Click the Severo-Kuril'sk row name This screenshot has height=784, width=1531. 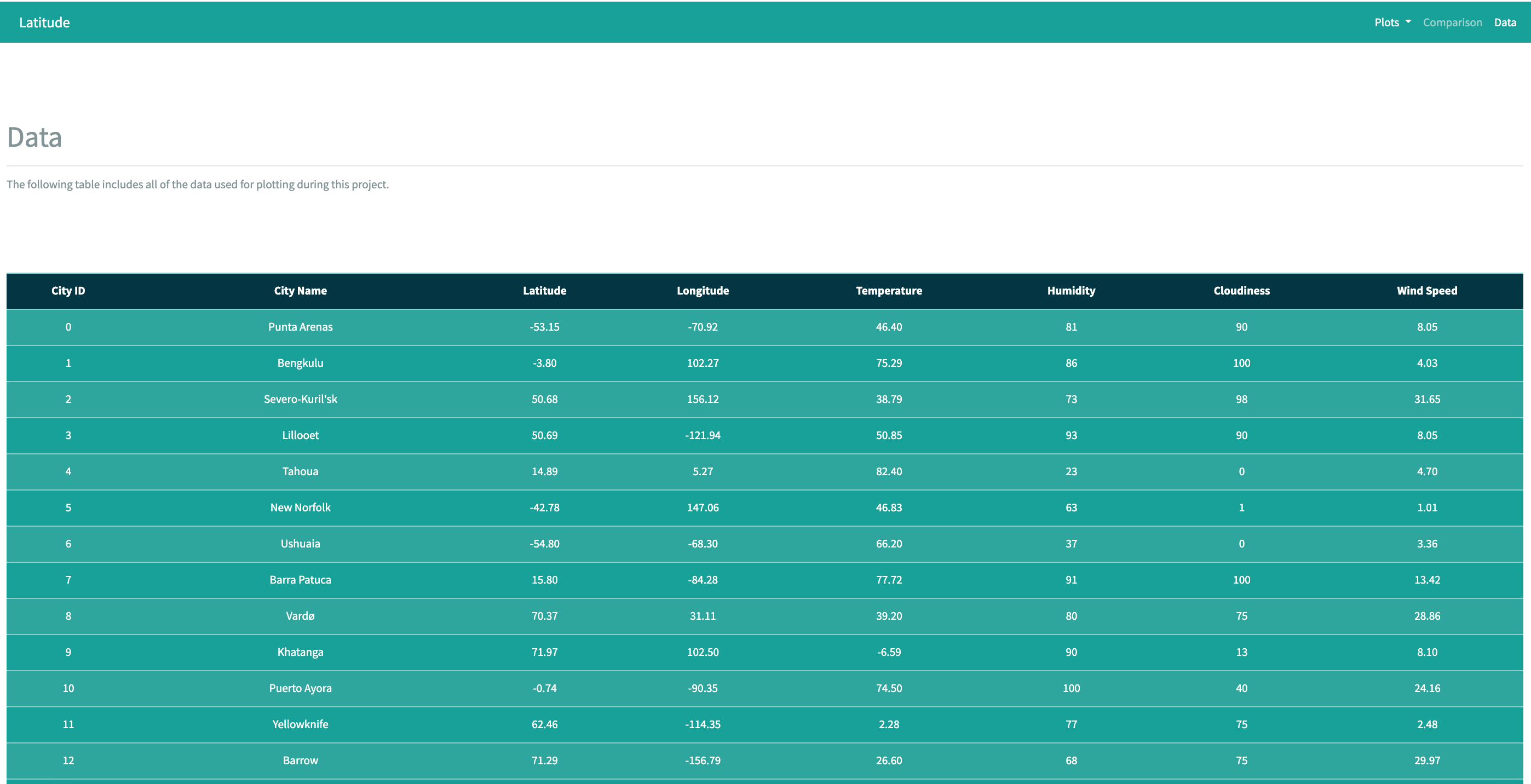[x=300, y=400]
